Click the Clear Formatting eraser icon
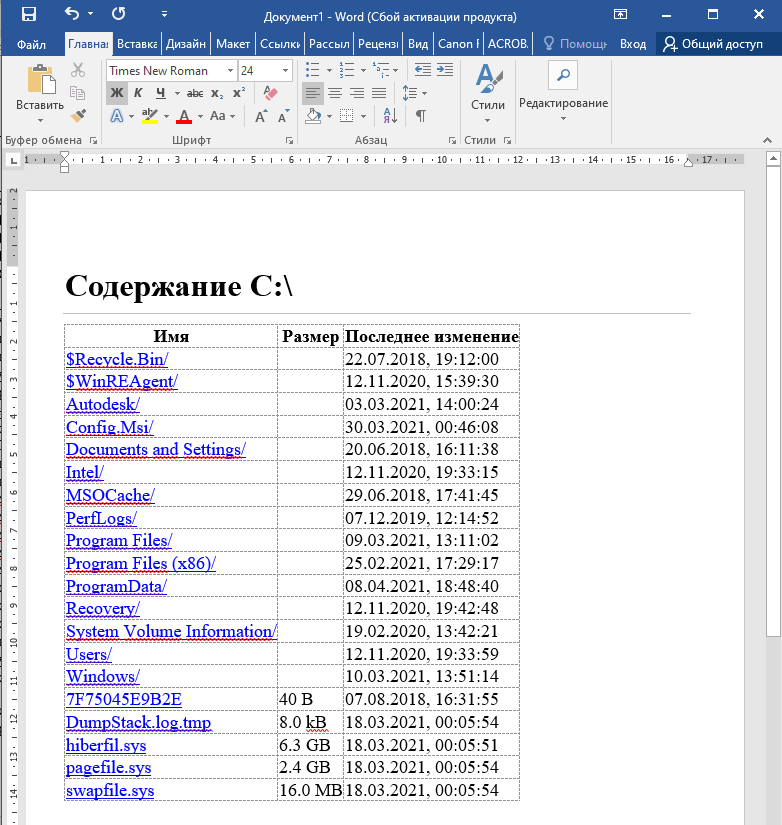The width and height of the screenshot is (782, 825). pos(269,93)
